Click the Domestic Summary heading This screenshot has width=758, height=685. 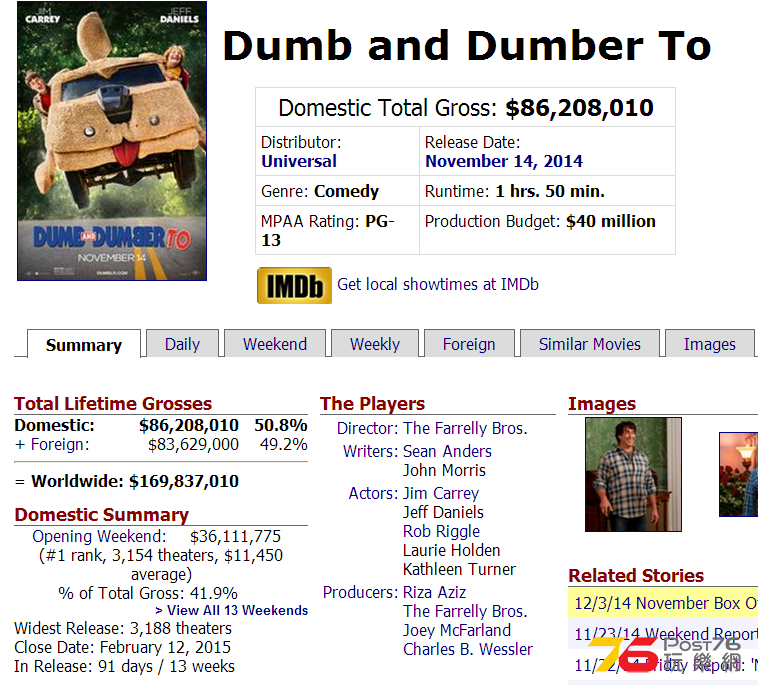coord(102,515)
